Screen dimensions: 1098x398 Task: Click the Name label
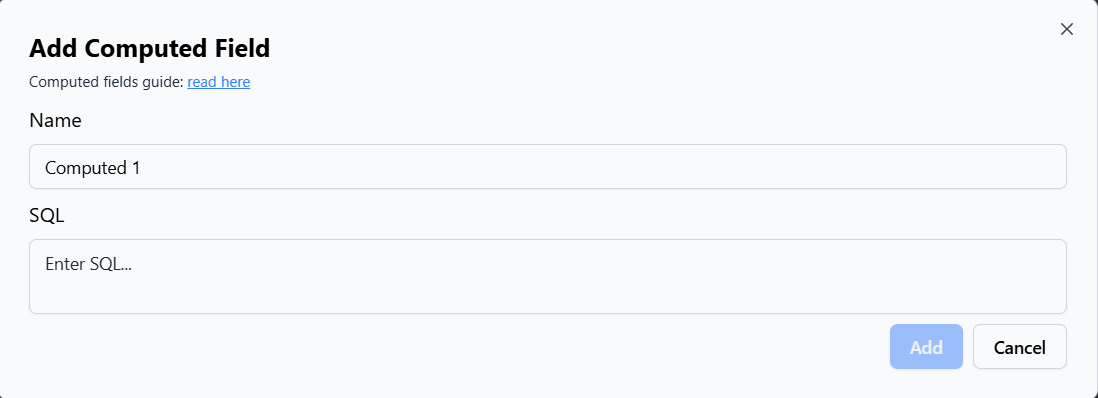(x=55, y=121)
